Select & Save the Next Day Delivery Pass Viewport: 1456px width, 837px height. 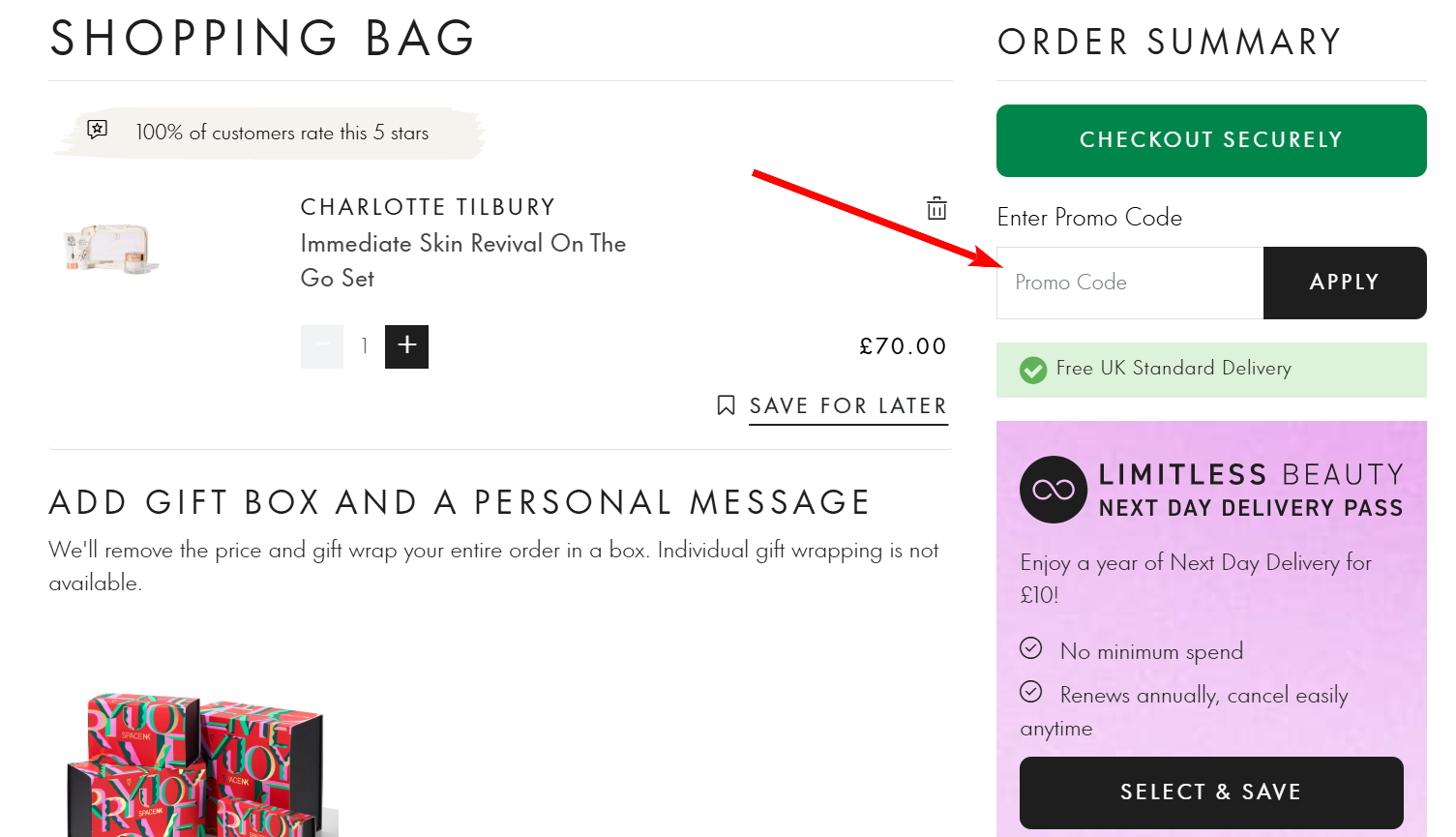(1210, 792)
